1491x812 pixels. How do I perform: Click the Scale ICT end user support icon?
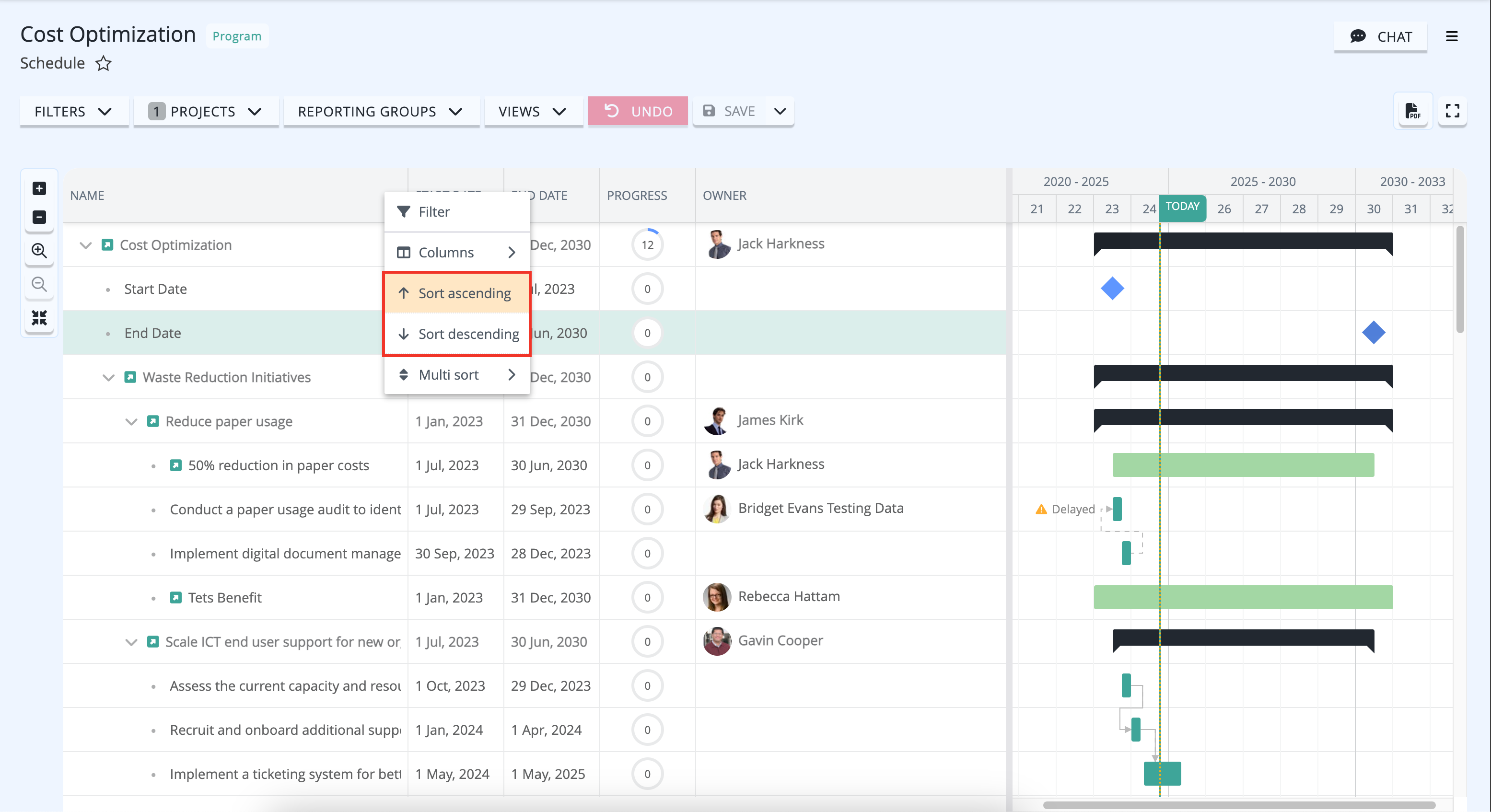tap(153, 641)
